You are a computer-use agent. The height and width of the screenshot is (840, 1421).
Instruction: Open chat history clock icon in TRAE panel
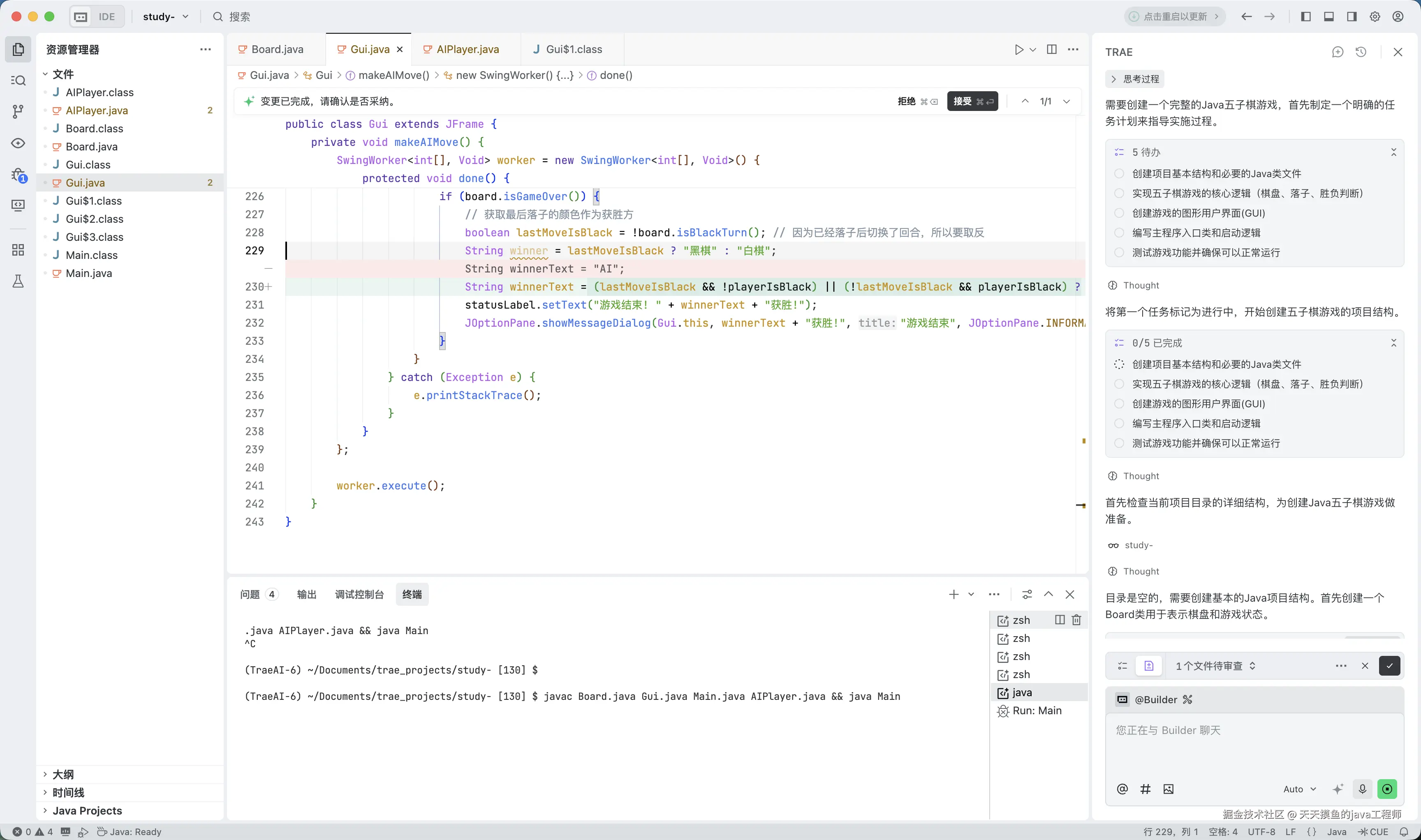click(x=1361, y=52)
